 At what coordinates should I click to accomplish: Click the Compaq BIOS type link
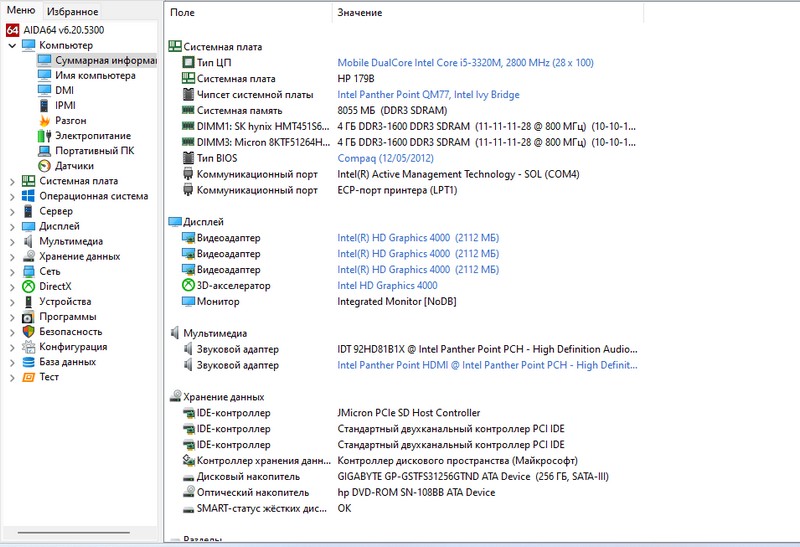click(385, 158)
